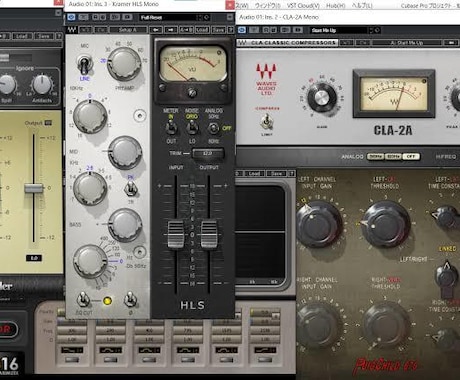This screenshot has height=380, width=460.
Task: Click Save in the HLS toolbar
Action: pos(218,30)
